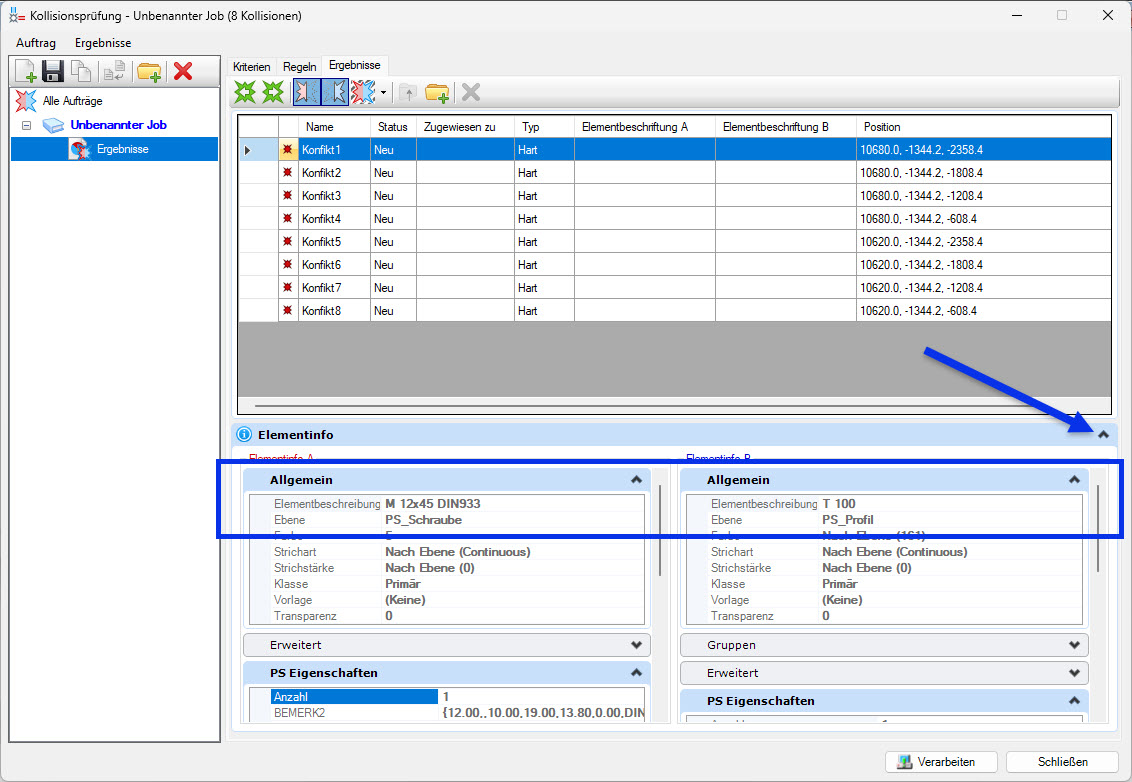Toggle highlight of element A in results toolbar

coord(307,92)
